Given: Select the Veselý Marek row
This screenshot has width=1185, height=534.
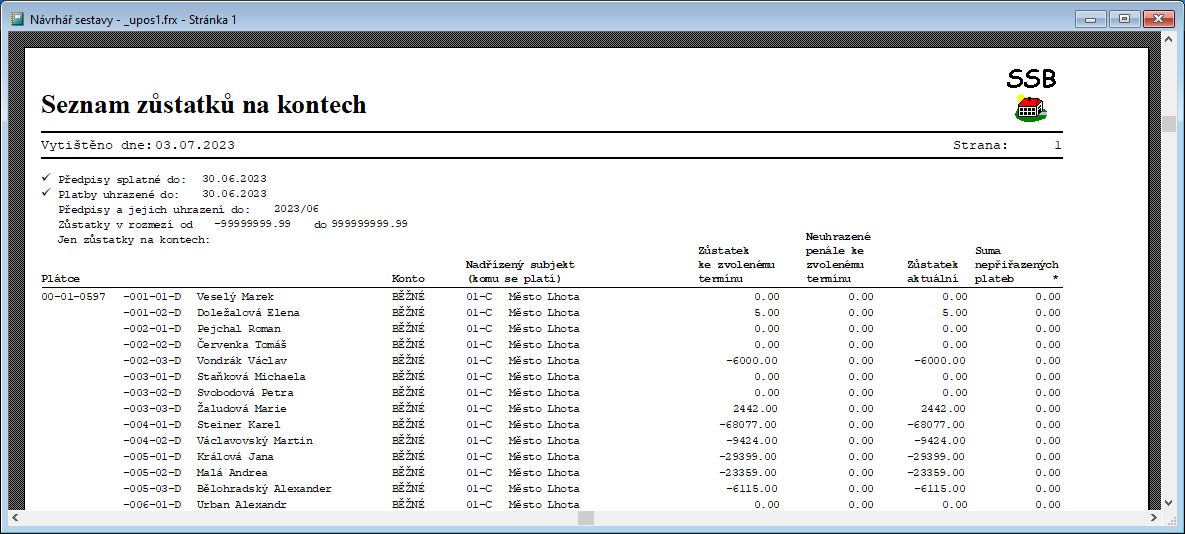Looking at the screenshot, I should (235, 297).
